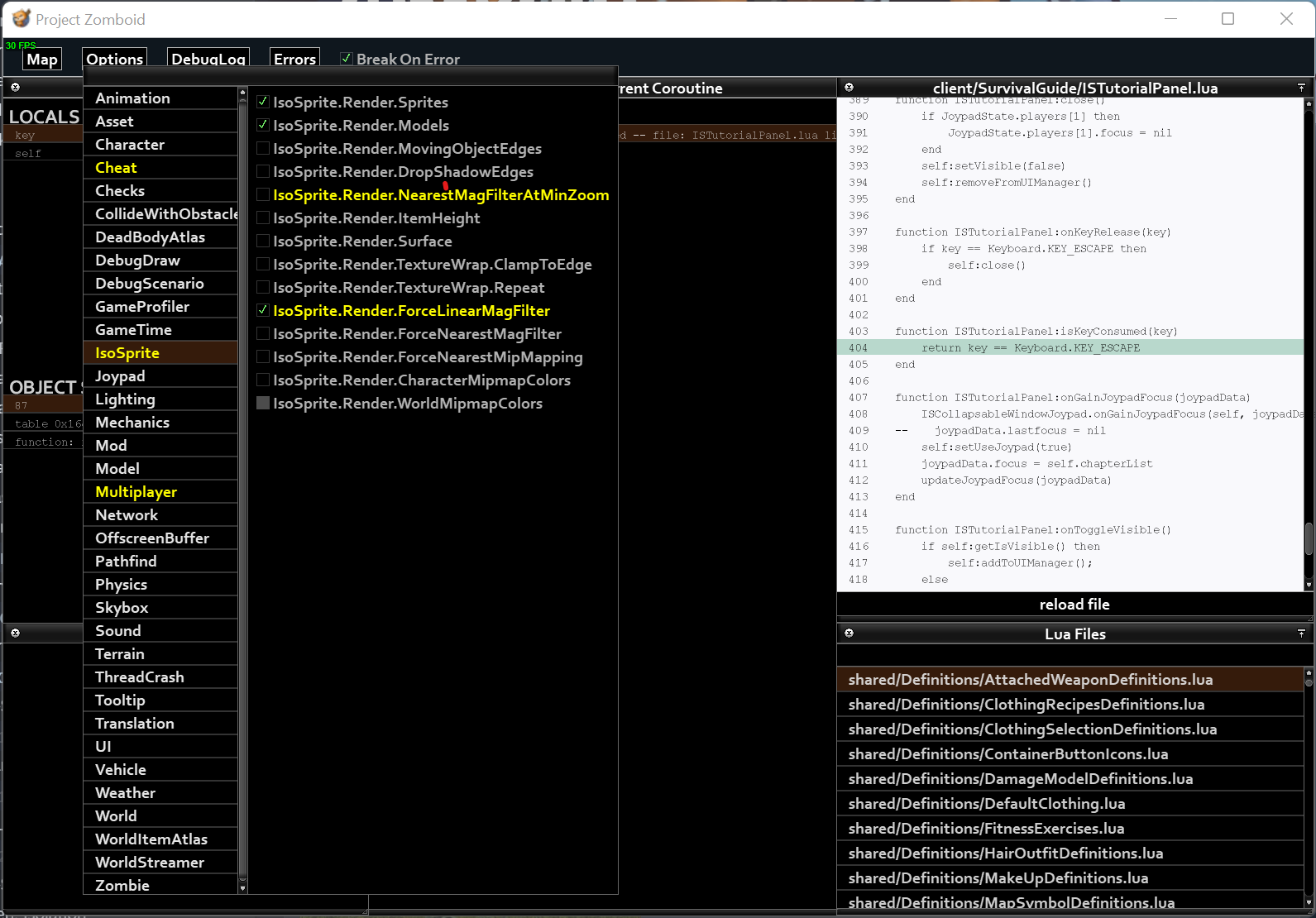Image resolution: width=1316 pixels, height=918 pixels.
Task: Click highlighted code line 404
Action: coord(1070,347)
